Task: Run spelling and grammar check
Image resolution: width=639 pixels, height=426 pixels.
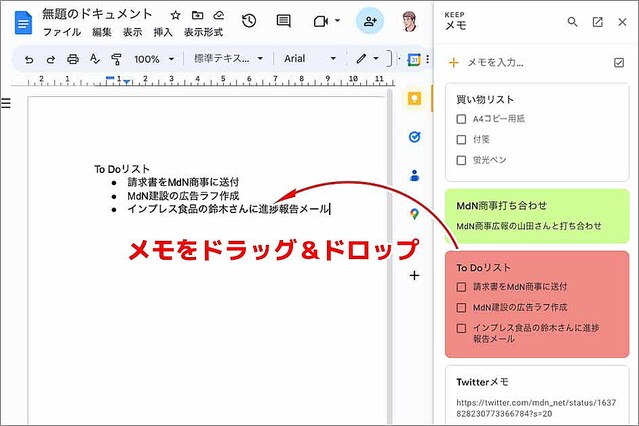Action: pyautogui.click(x=94, y=59)
